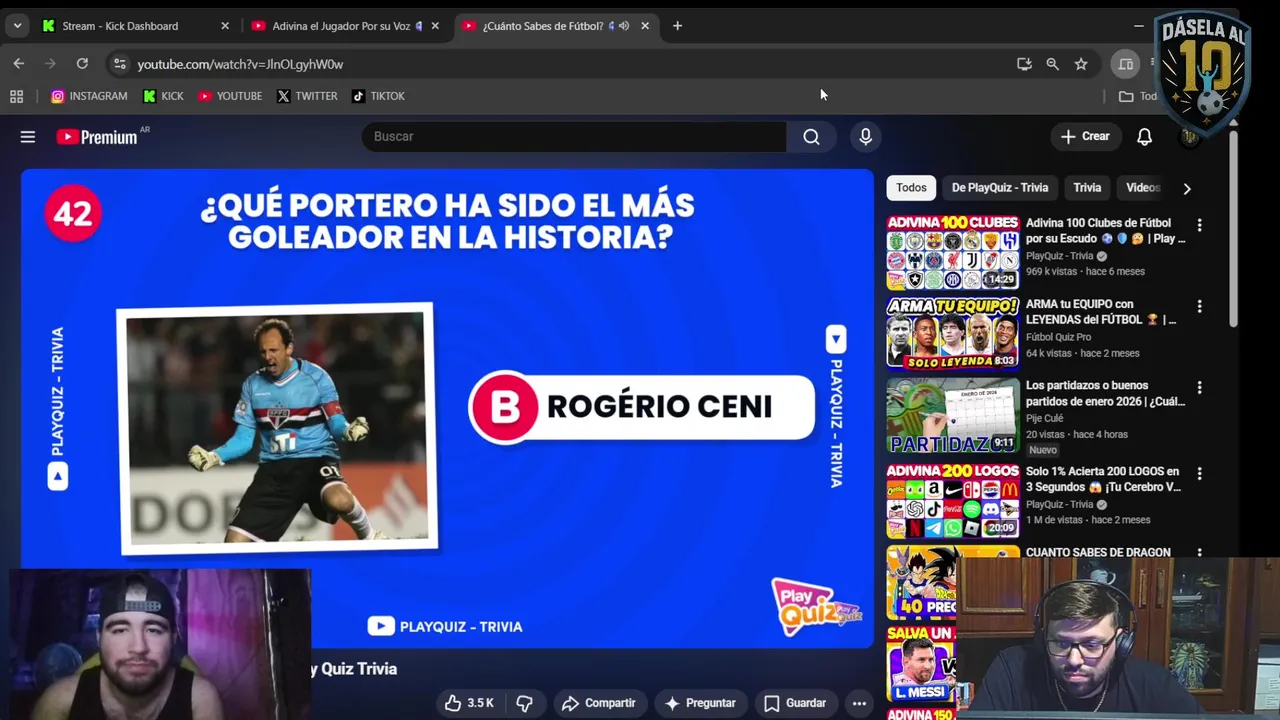This screenshot has width=1280, height=720.
Task: Click the Rogério Ceni answer B card
Action: (642, 407)
